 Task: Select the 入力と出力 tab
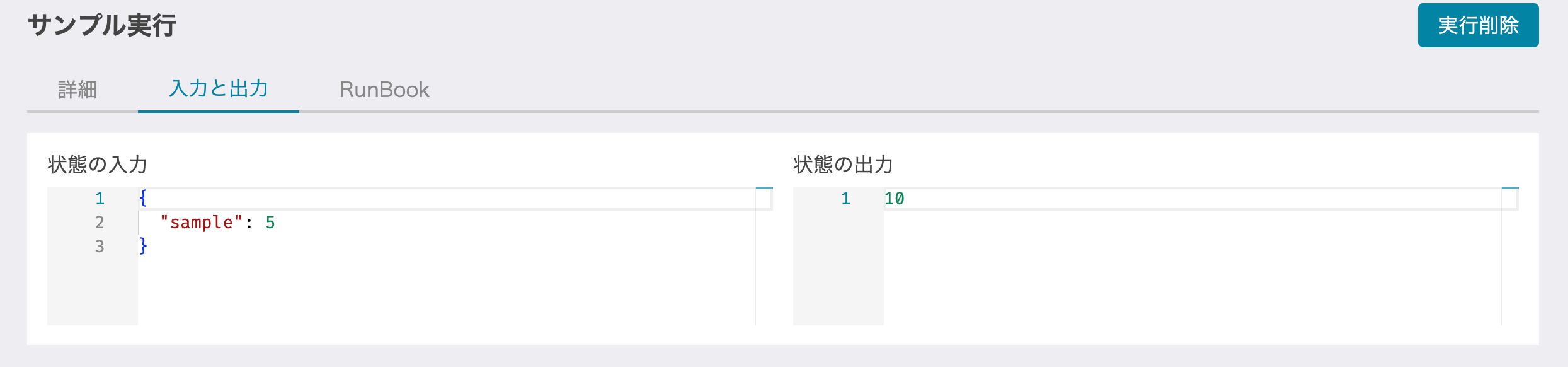219,90
